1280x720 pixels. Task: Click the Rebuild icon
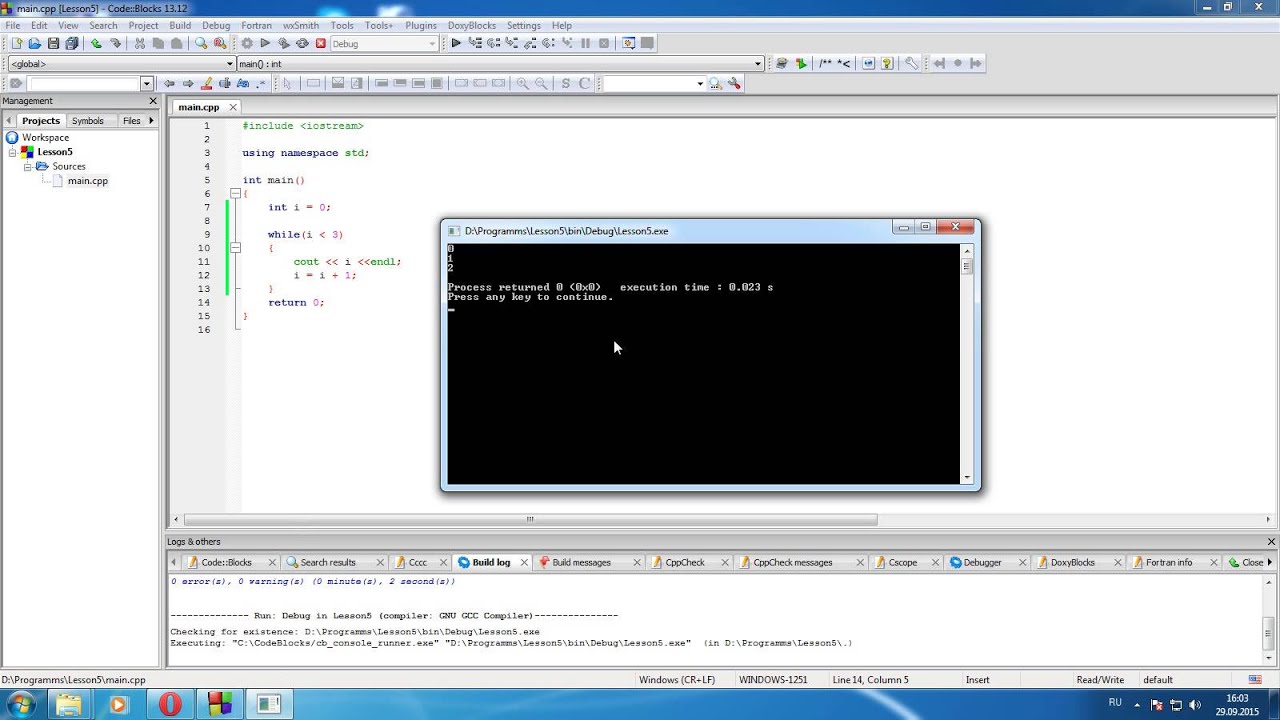coord(302,43)
